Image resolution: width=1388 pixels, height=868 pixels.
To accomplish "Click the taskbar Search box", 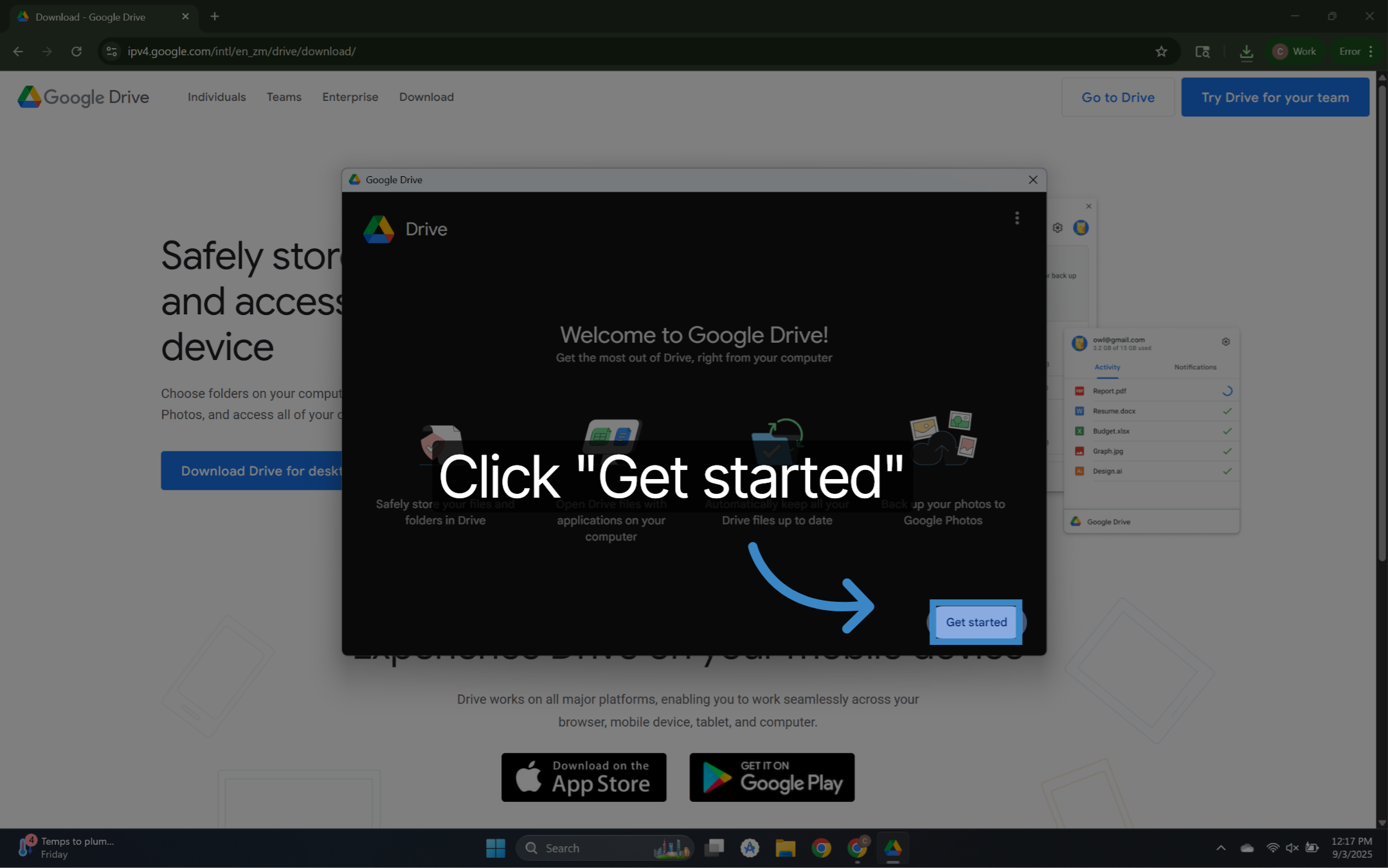I will (604, 848).
